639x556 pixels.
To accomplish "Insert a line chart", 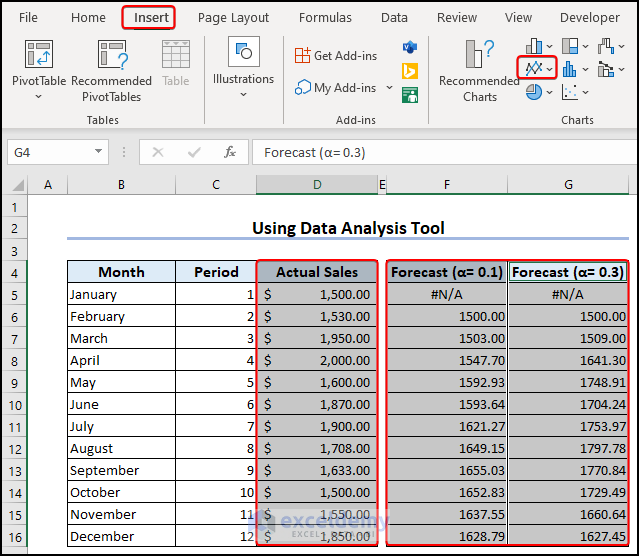I will click(x=535, y=68).
